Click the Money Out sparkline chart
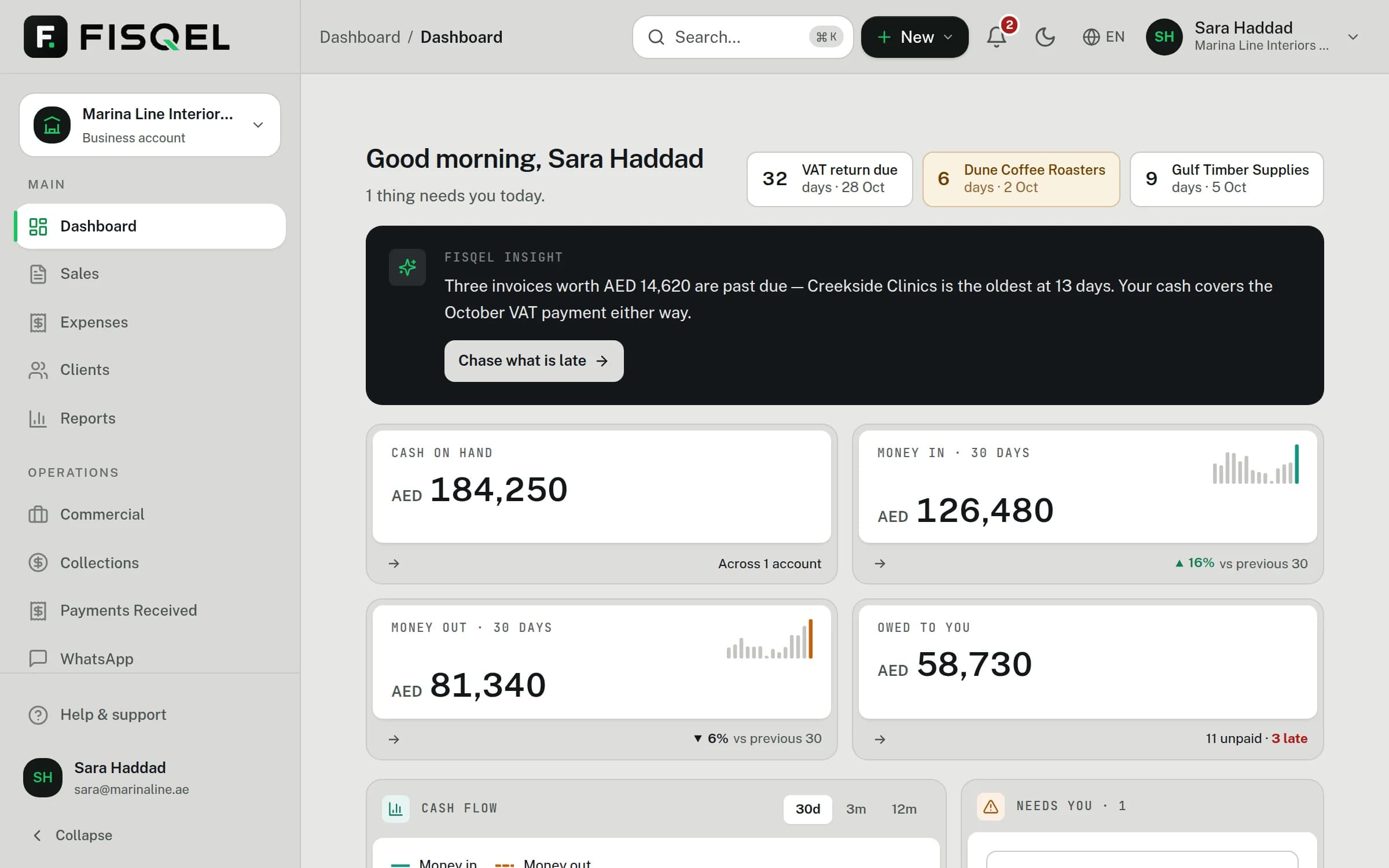The height and width of the screenshot is (868, 1389). tap(770, 639)
